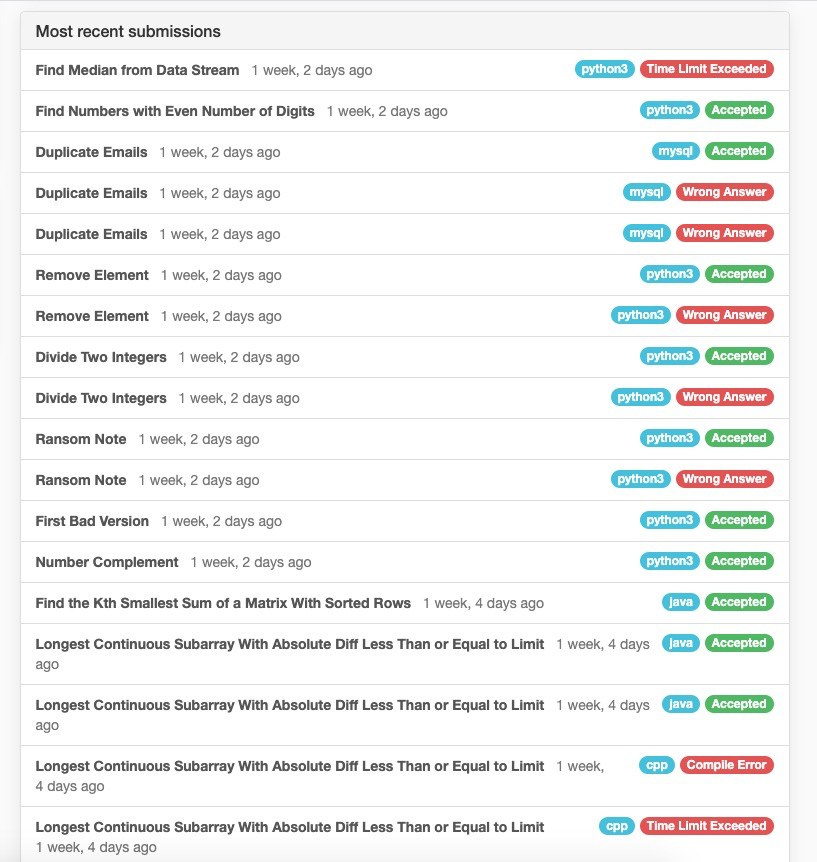Click python3 tag beside Time Limit Exceeded
The height and width of the screenshot is (862, 817).
click(x=605, y=69)
